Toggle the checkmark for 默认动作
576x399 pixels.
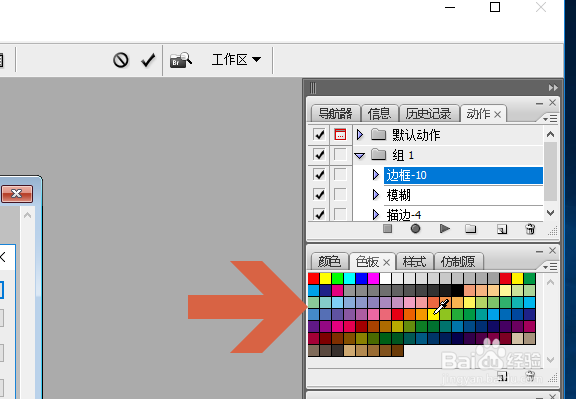tap(319, 134)
